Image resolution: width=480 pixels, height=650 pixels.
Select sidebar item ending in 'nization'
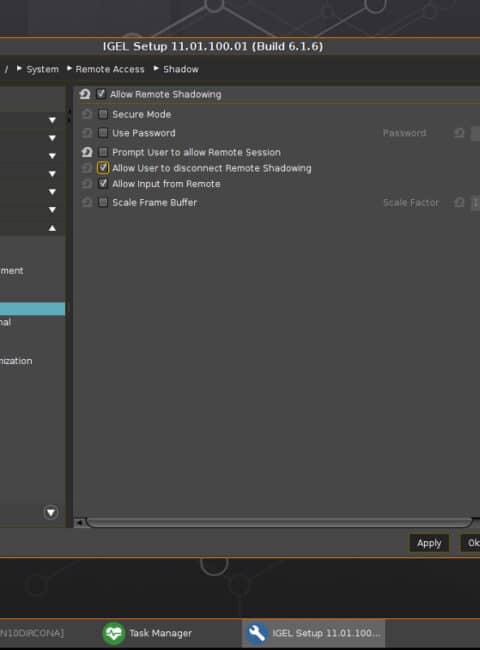click(16, 361)
